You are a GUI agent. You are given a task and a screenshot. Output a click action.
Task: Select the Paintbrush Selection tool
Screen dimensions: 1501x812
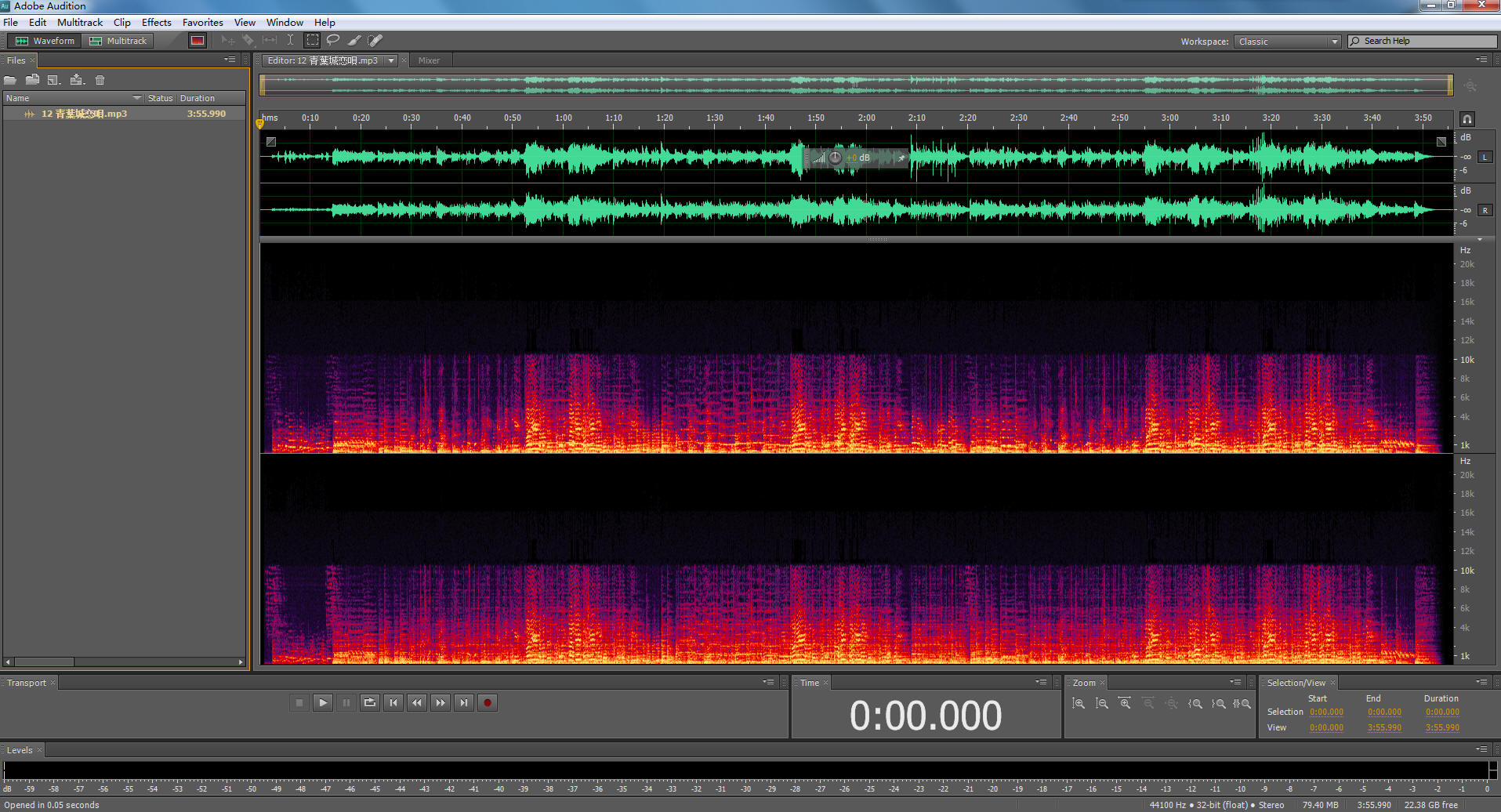click(354, 40)
